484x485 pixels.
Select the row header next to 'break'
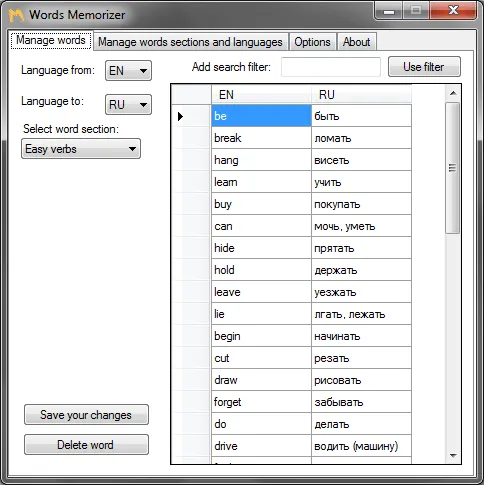tap(192, 138)
